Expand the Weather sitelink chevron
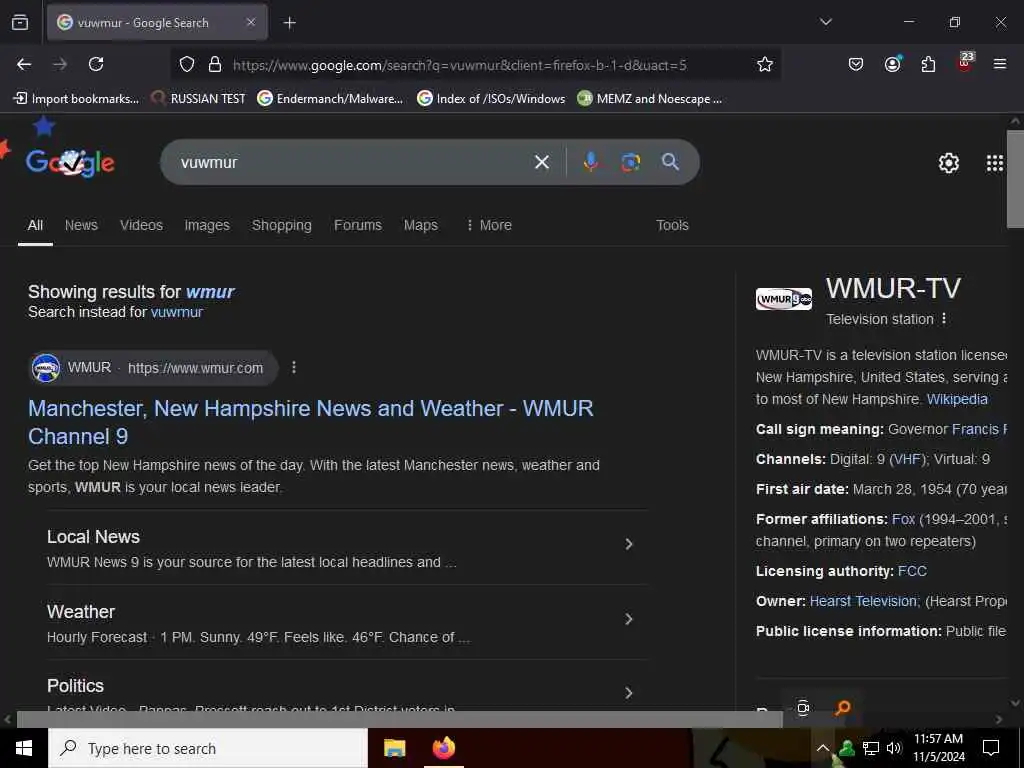 [629, 619]
